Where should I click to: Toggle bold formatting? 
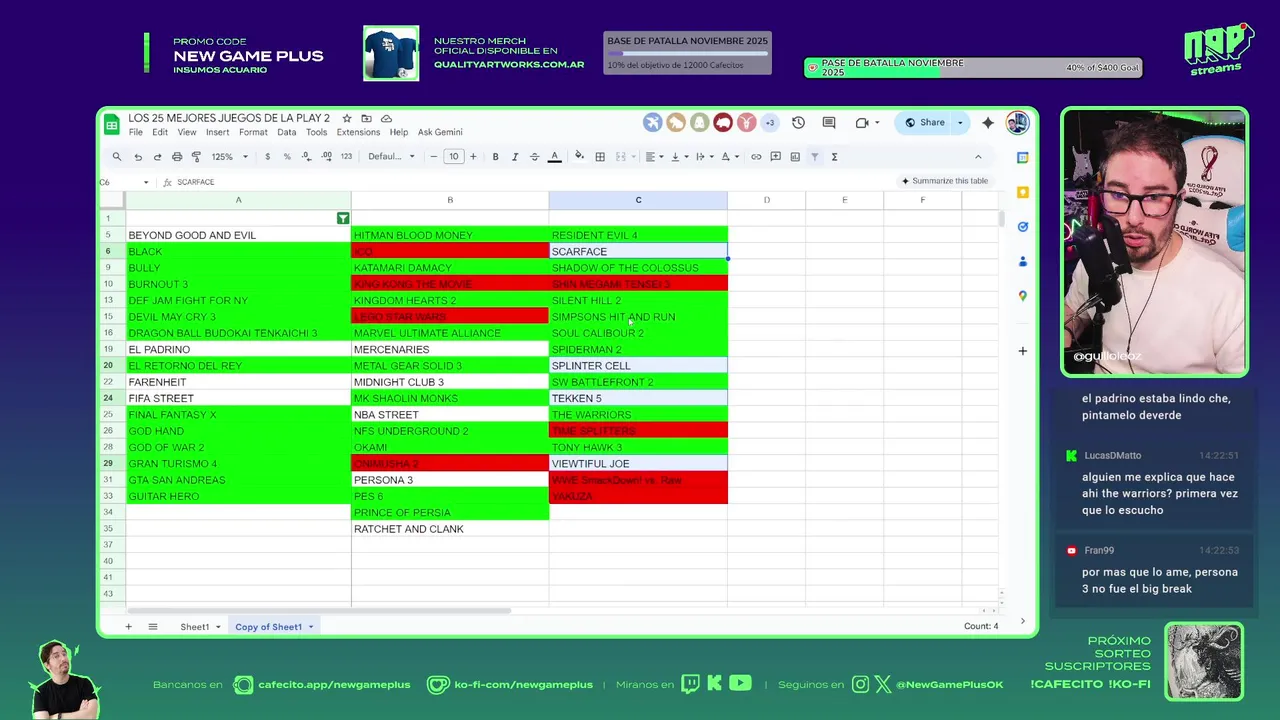click(495, 156)
